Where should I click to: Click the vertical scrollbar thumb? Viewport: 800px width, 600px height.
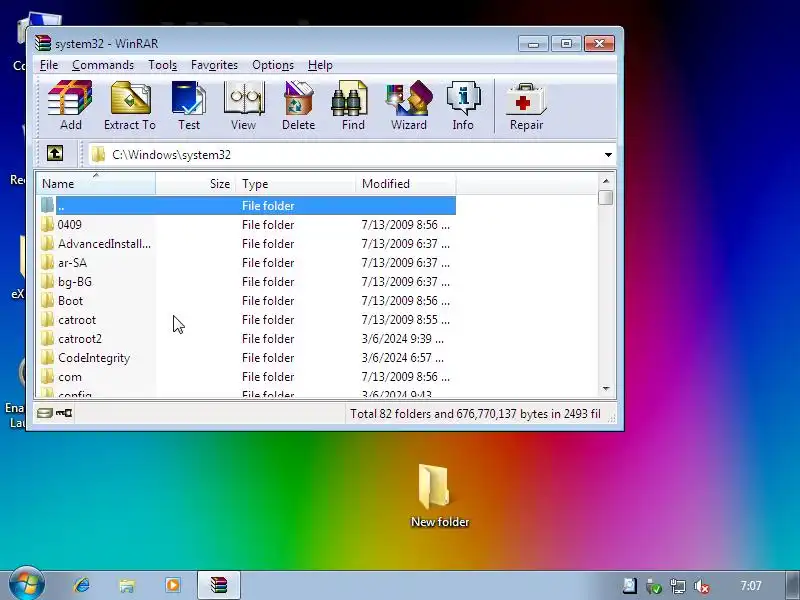tap(606, 197)
